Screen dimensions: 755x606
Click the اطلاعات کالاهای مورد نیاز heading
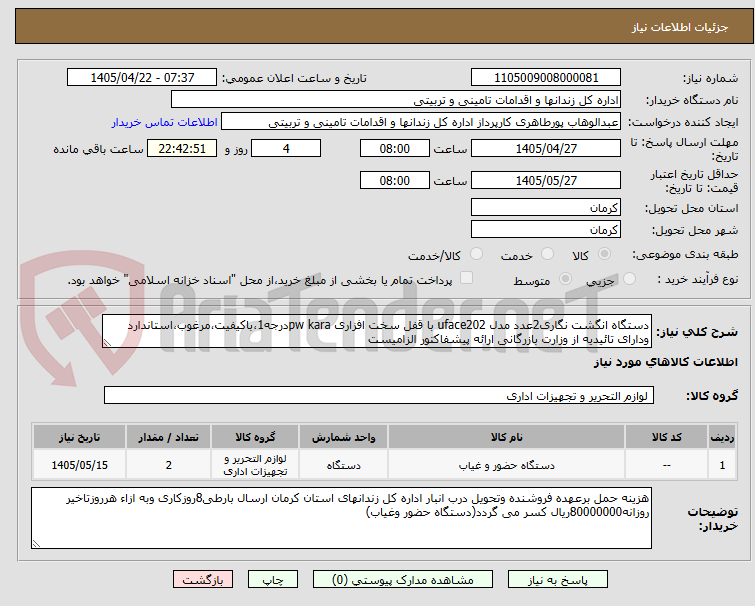click(x=665, y=362)
